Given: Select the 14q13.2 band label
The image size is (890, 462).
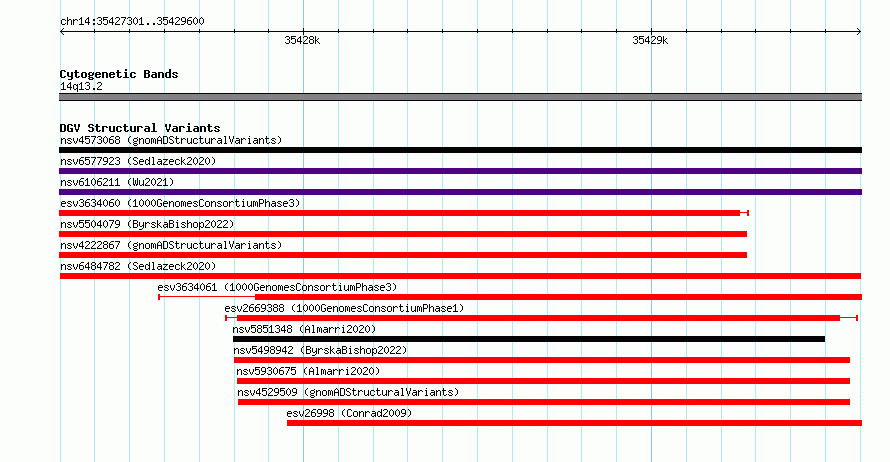Looking at the screenshot, I should click(x=81, y=86).
